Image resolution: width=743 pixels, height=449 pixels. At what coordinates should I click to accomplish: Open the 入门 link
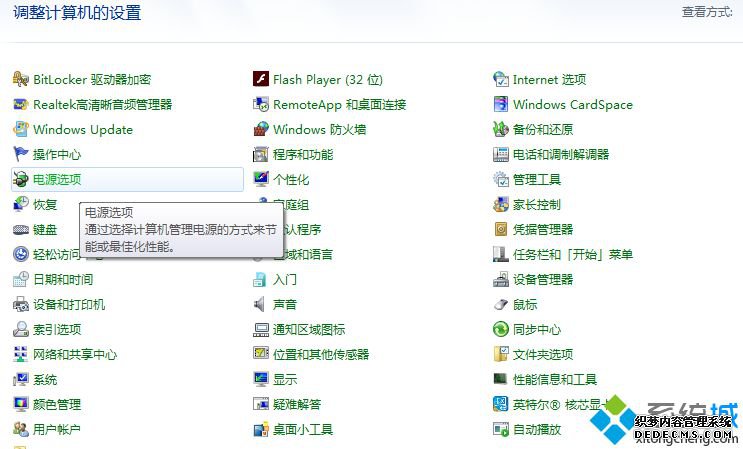coord(285,279)
